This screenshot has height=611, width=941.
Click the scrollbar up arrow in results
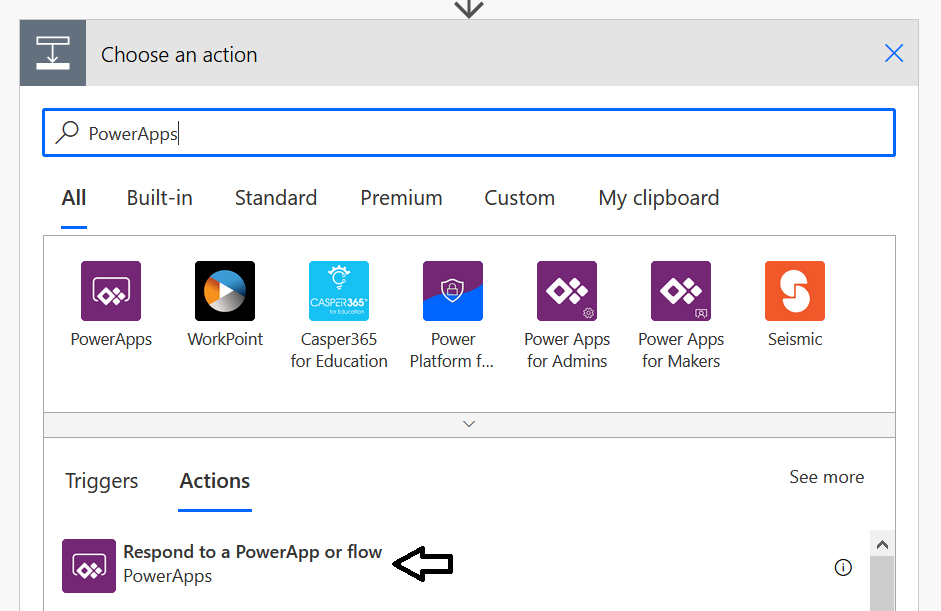881,543
